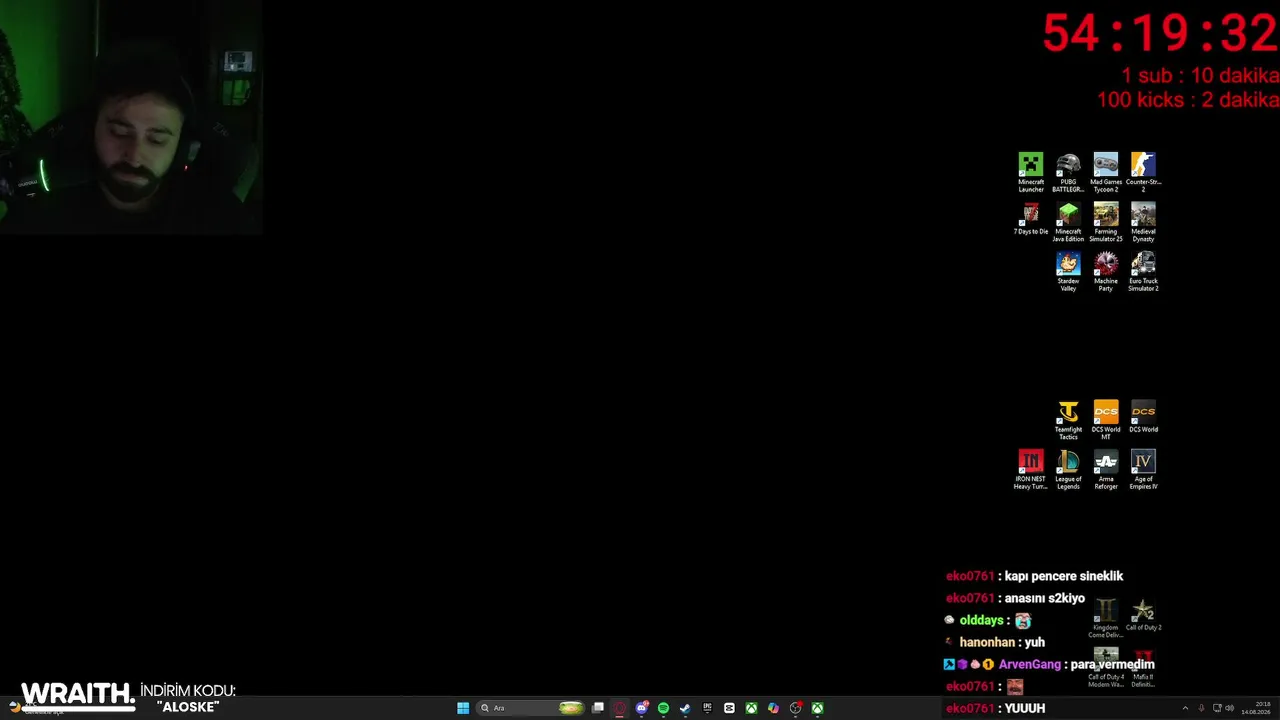Click the taskbar search box labeled Ara
Screen dimensions: 1280x720
[x=530, y=708]
